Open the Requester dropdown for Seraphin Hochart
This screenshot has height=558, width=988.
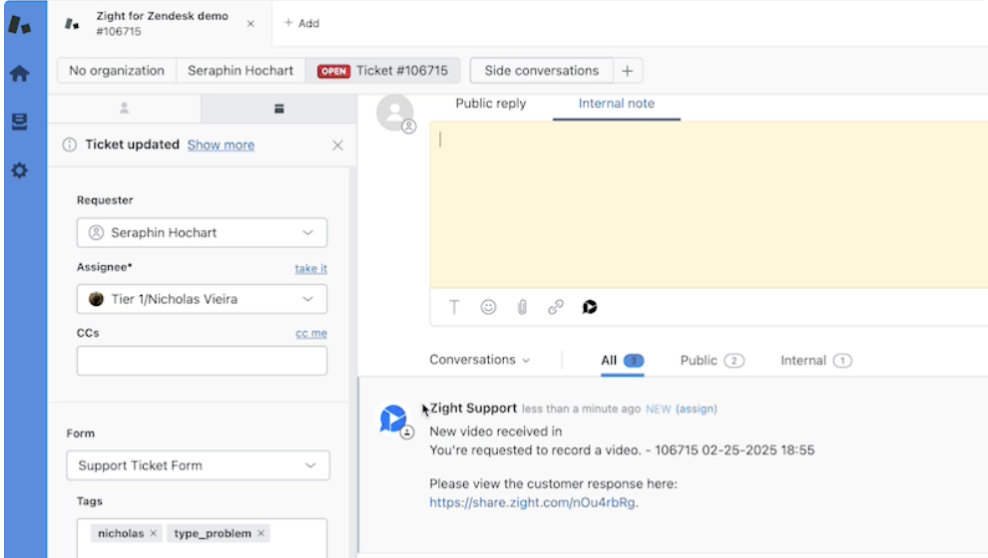[x=202, y=232]
